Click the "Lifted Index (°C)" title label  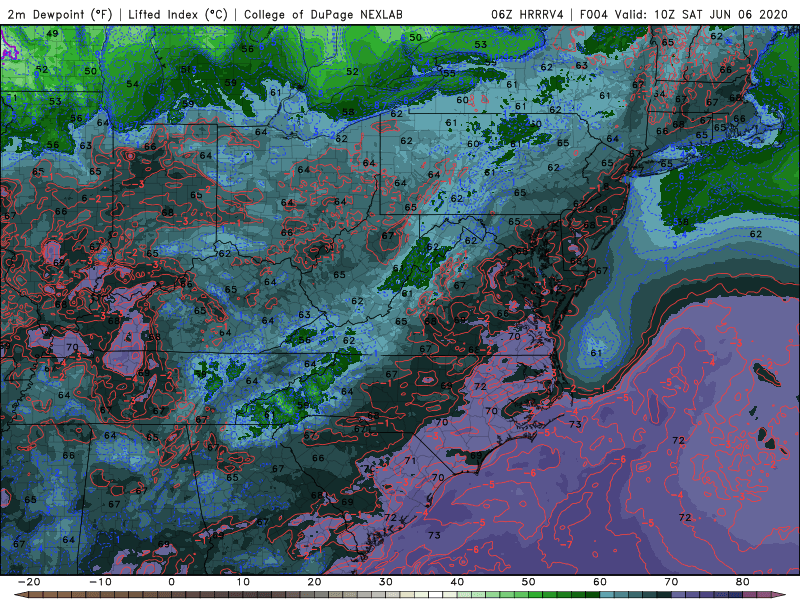pos(178,15)
